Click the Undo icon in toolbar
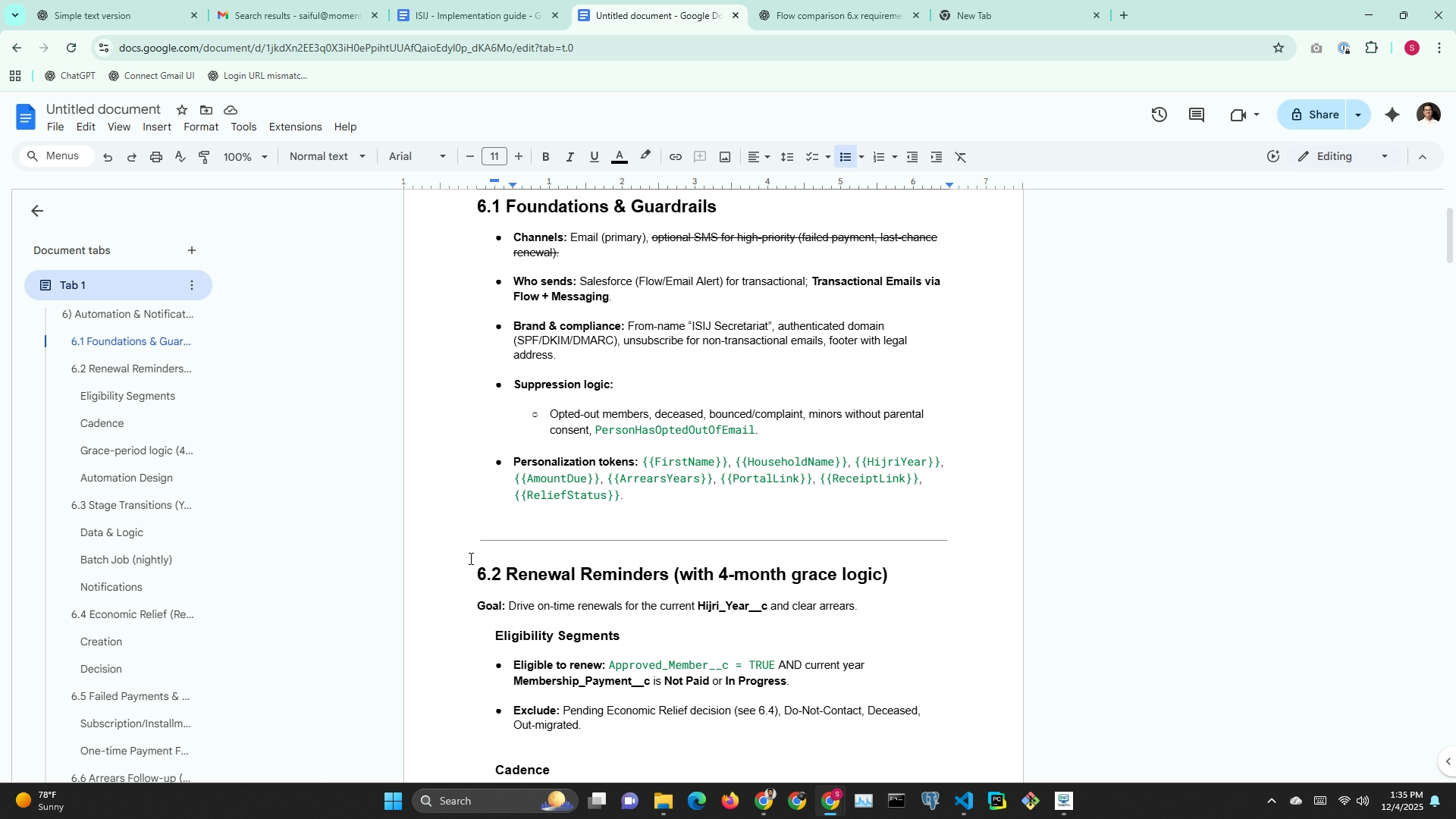 108,157
